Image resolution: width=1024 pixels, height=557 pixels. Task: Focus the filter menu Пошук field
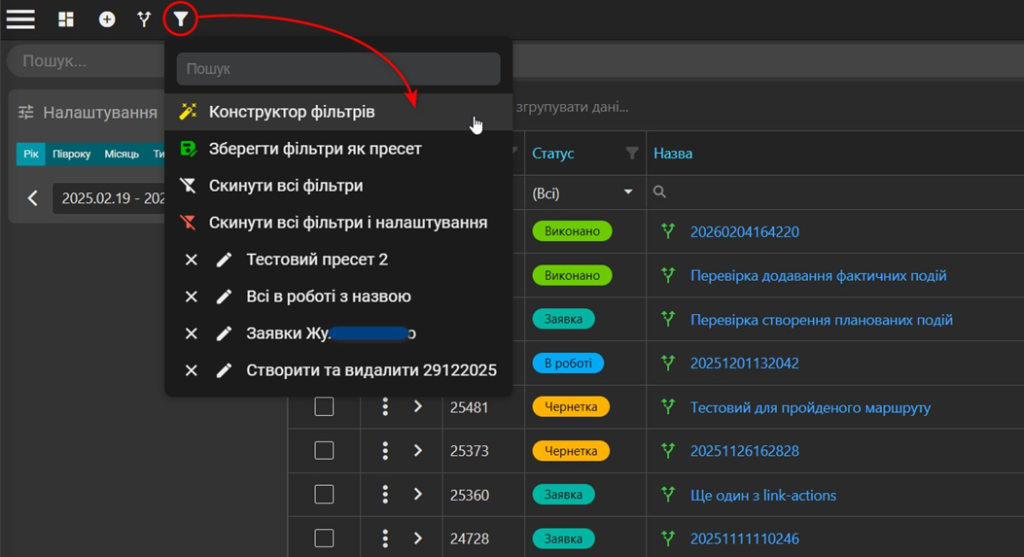tap(338, 69)
